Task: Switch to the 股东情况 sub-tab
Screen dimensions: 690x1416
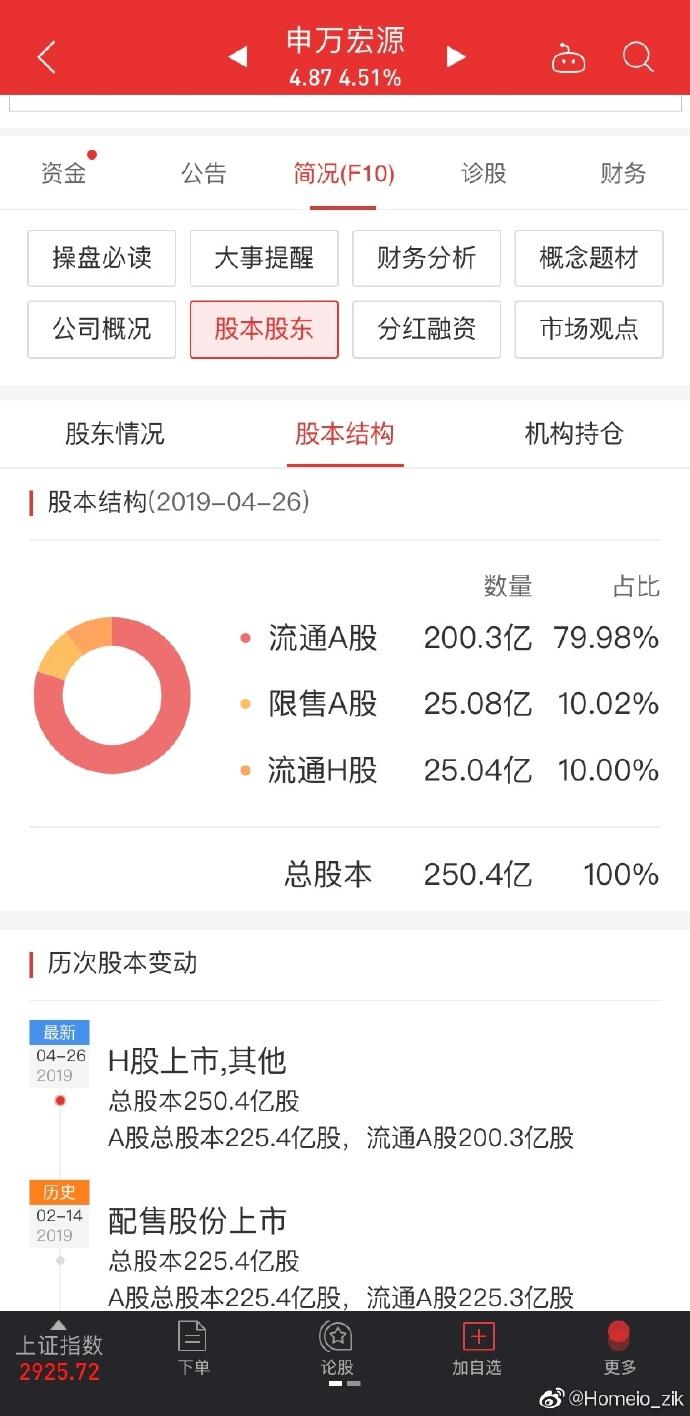Action: tap(114, 434)
